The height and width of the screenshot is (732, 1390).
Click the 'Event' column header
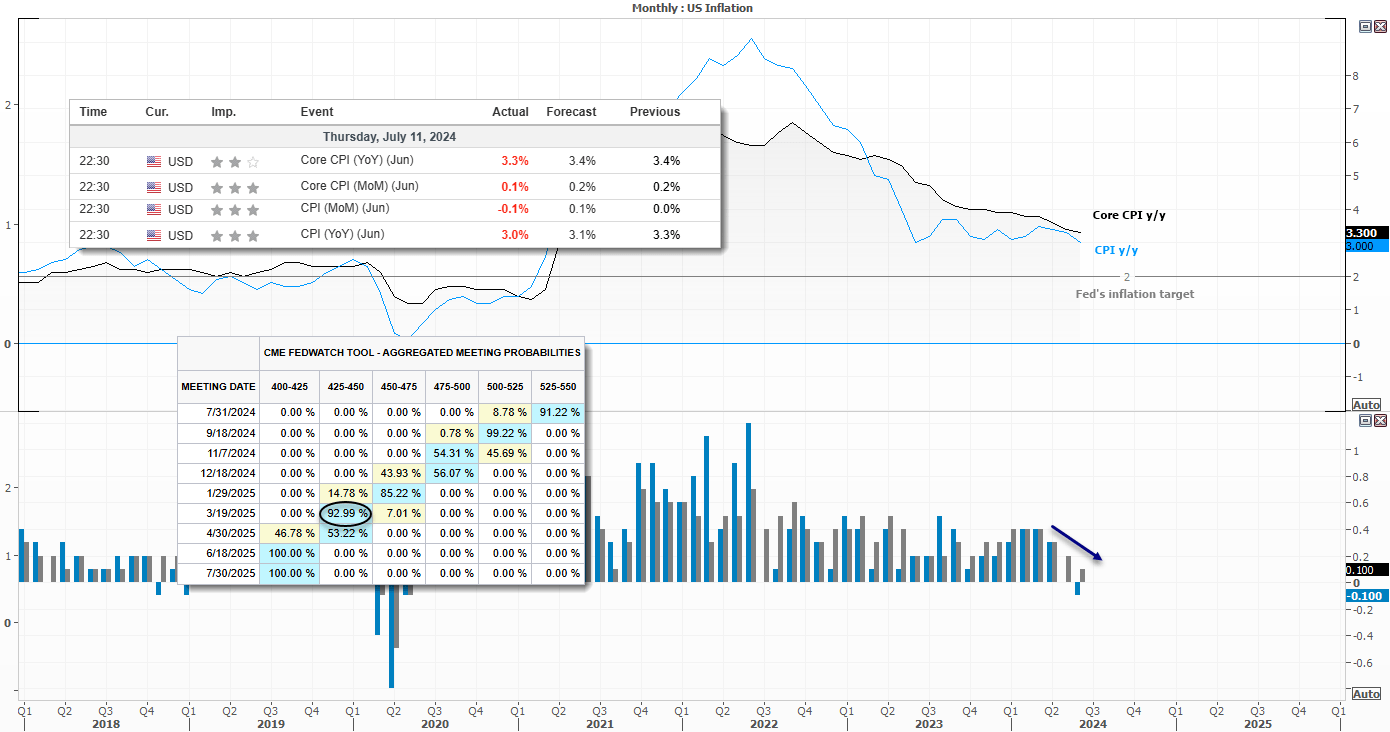point(317,112)
